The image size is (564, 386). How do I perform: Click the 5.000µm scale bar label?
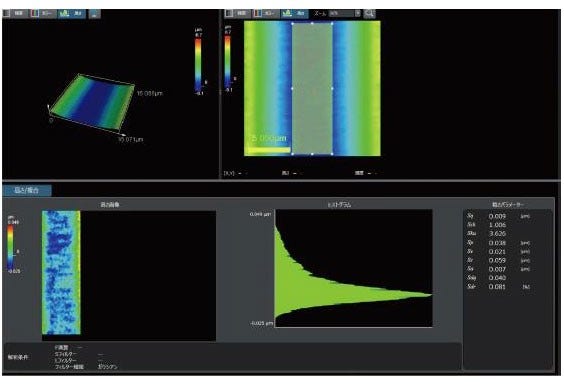269,138
